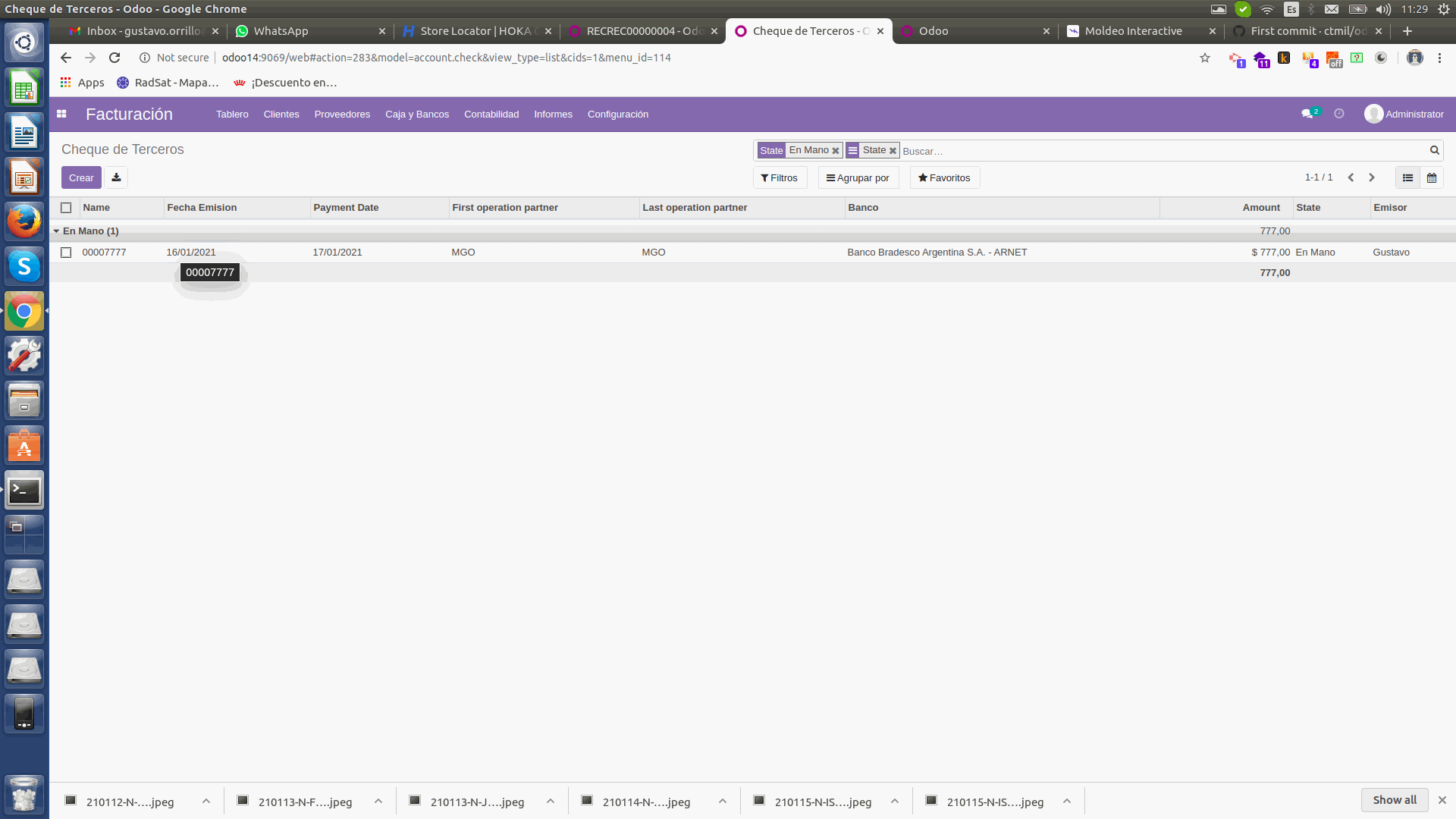Image resolution: width=1456 pixels, height=819 pixels.
Task: Click the 1-1 / 1 pager counter
Action: 1318,177
